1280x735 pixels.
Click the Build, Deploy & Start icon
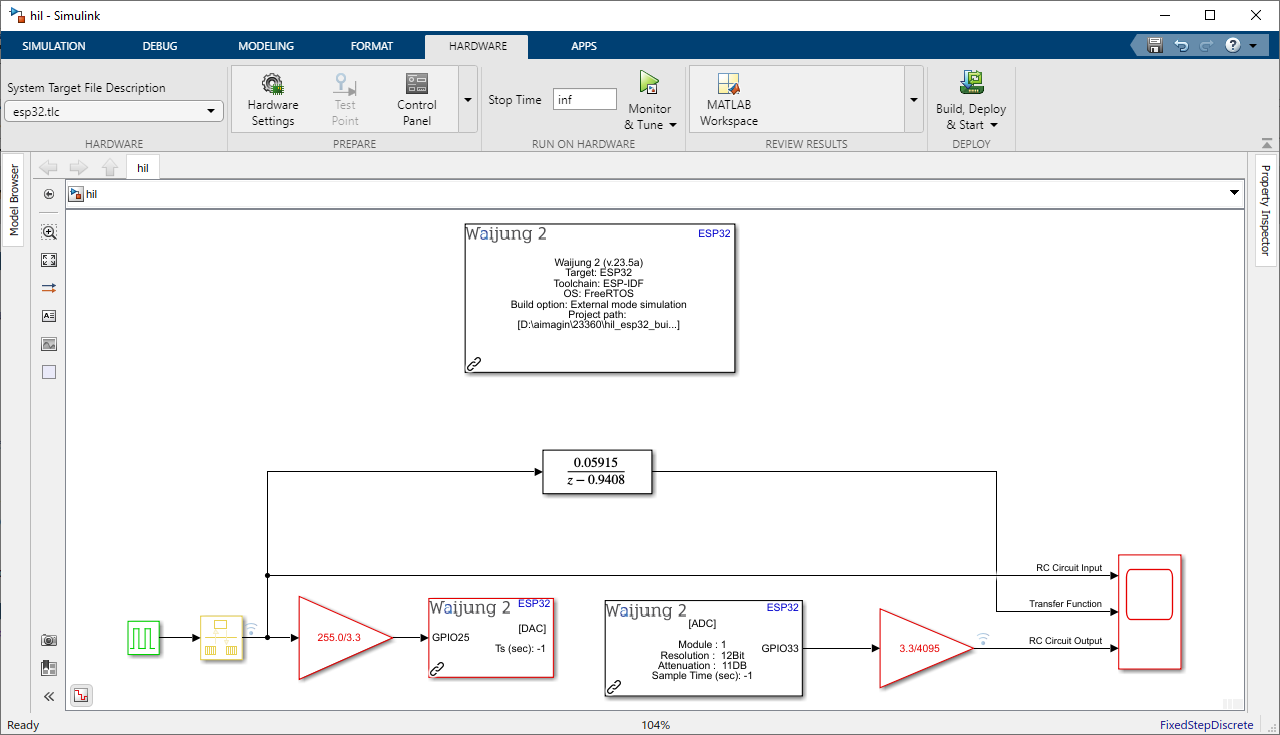(971, 83)
